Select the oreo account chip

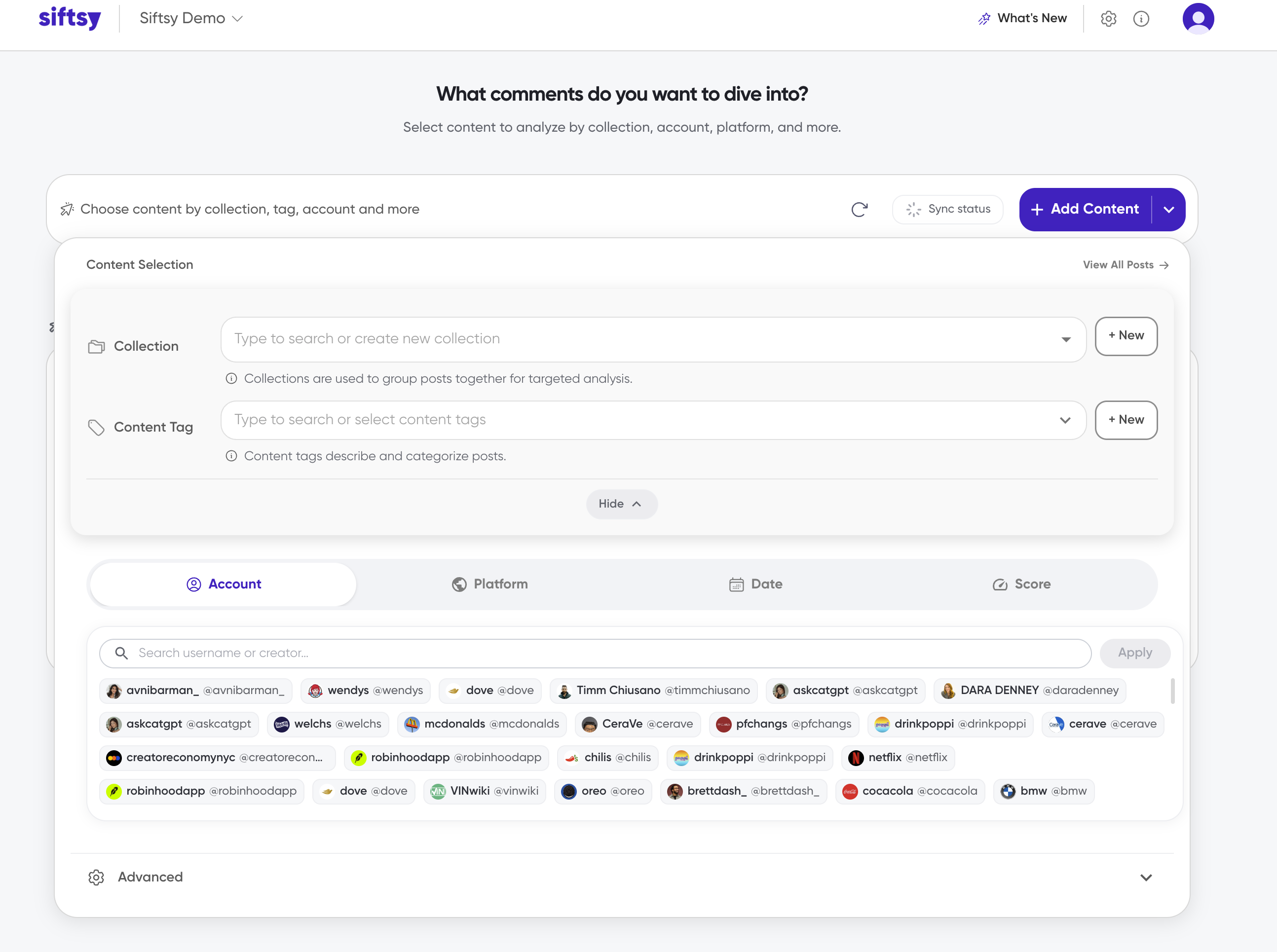(602, 791)
